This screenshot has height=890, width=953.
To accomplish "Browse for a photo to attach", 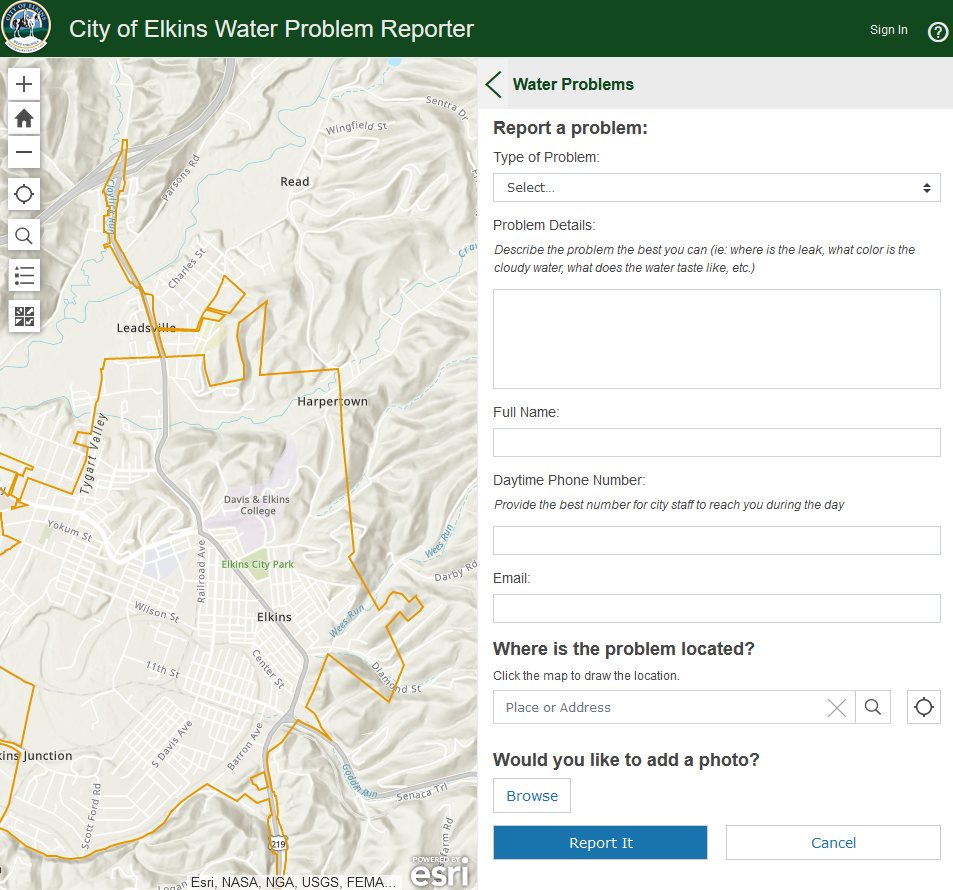I will click(532, 796).
